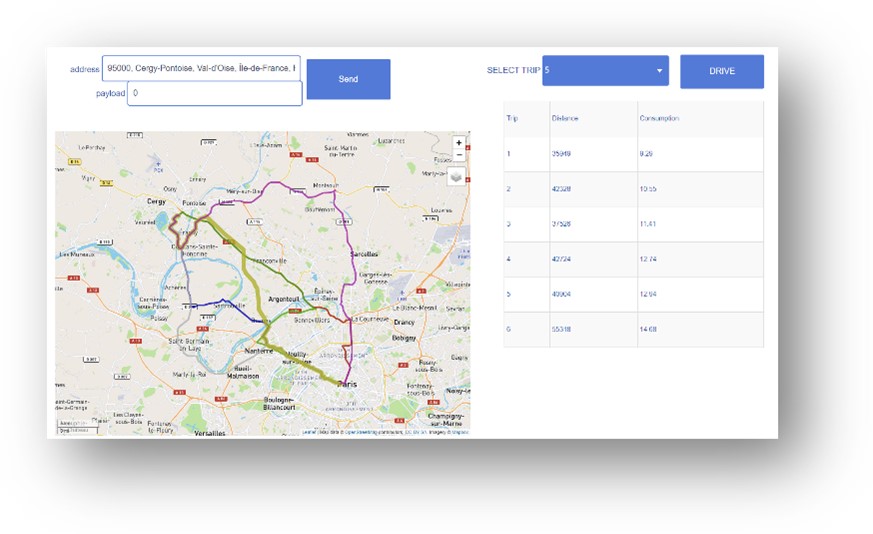
Task: Open the map layers control
Action: [x=457, y=176]
